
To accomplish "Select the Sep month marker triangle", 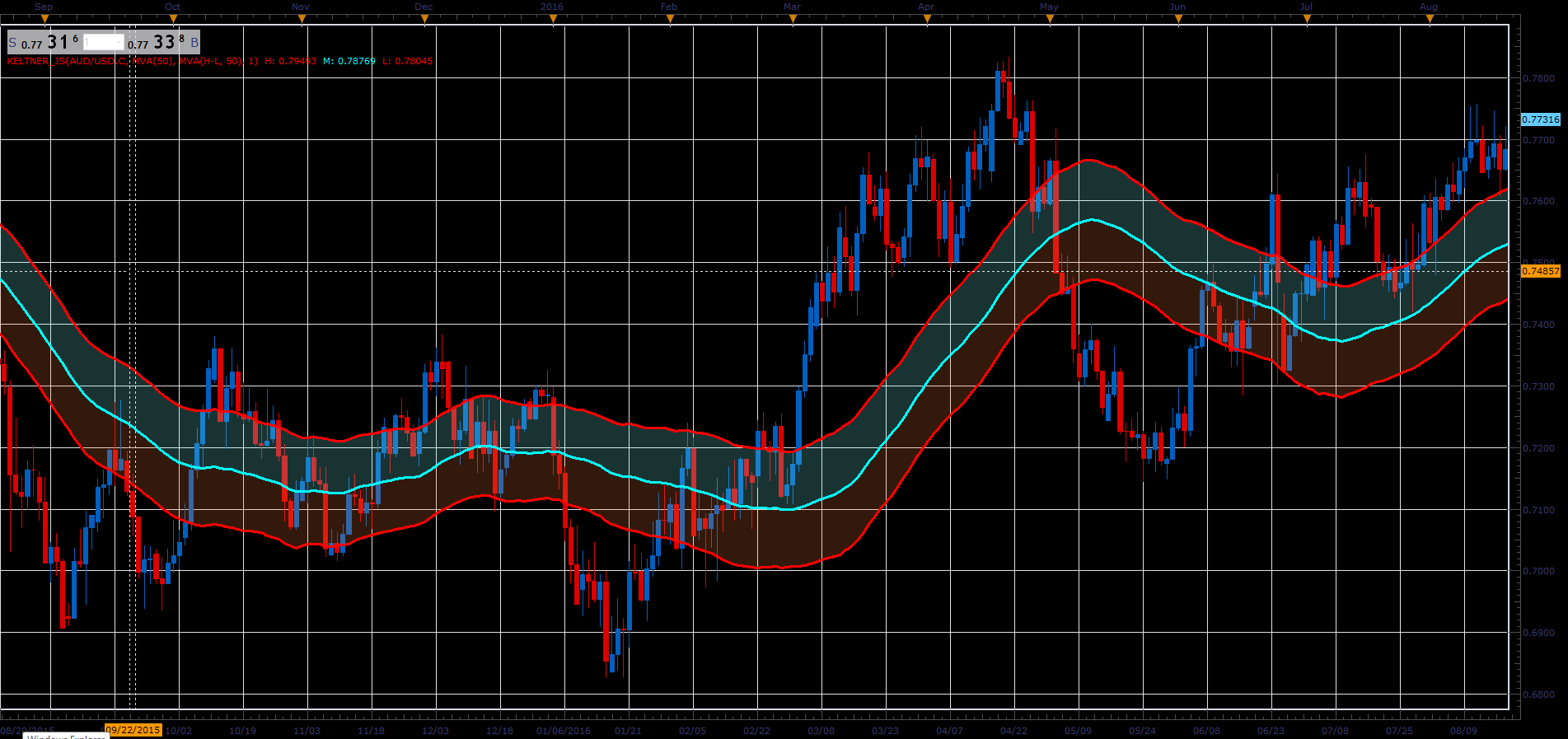I will [x=44, y=18].
